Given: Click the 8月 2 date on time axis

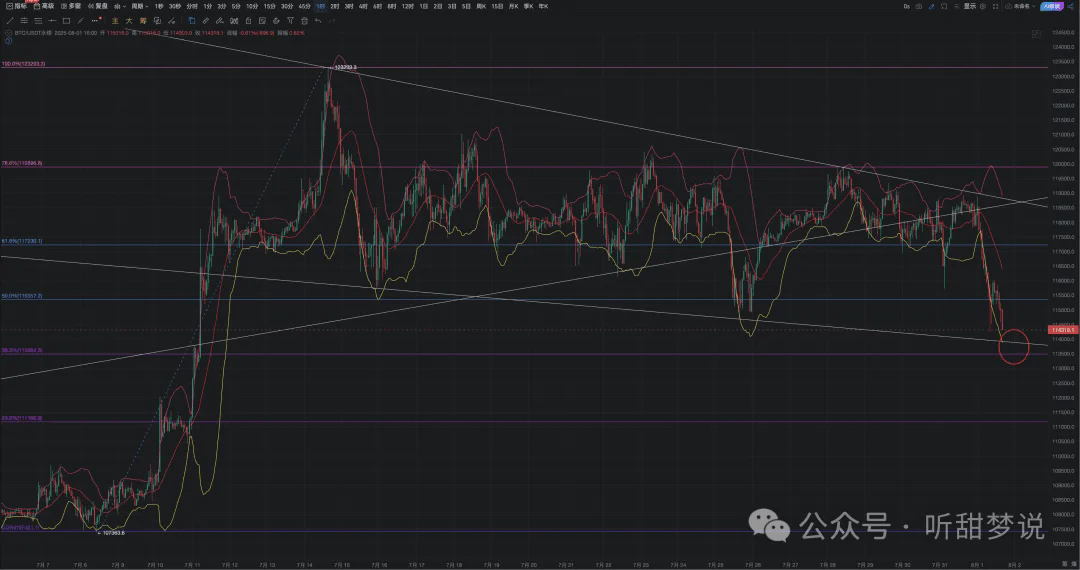Looking at the screenshot, I should [x=1014, y=564].
